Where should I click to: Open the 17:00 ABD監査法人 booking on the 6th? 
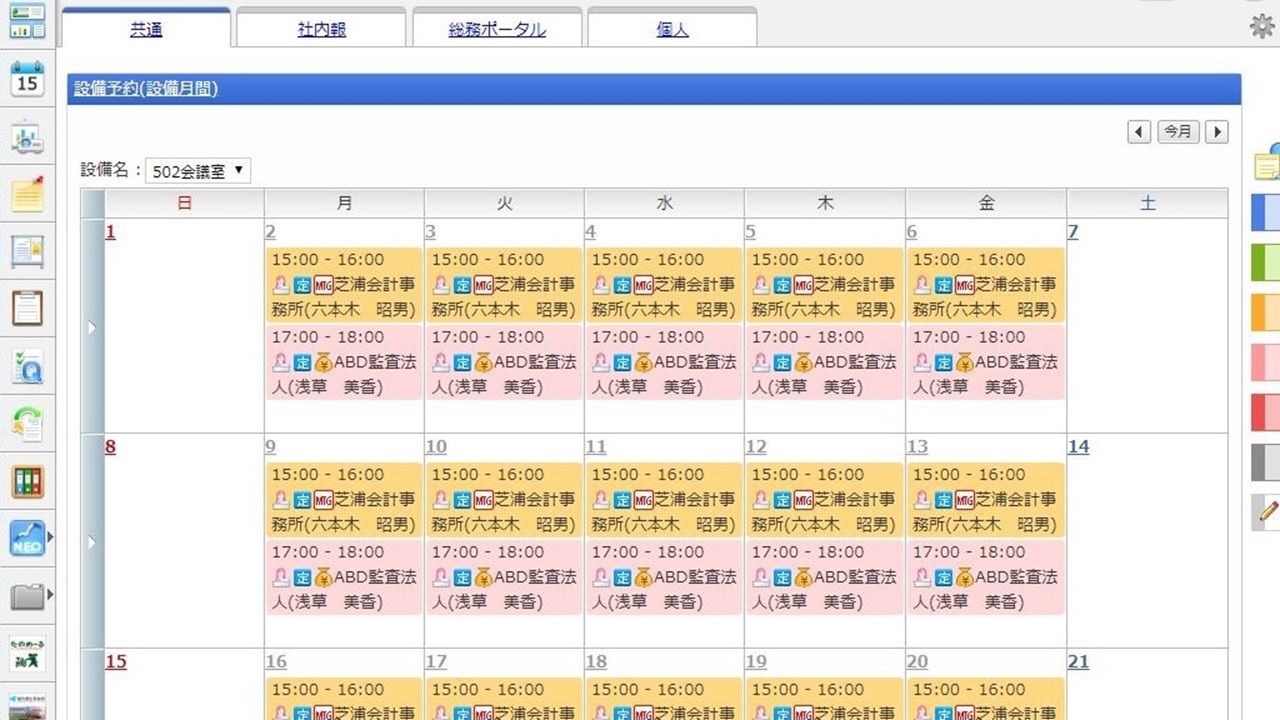(x=986, y=362)
